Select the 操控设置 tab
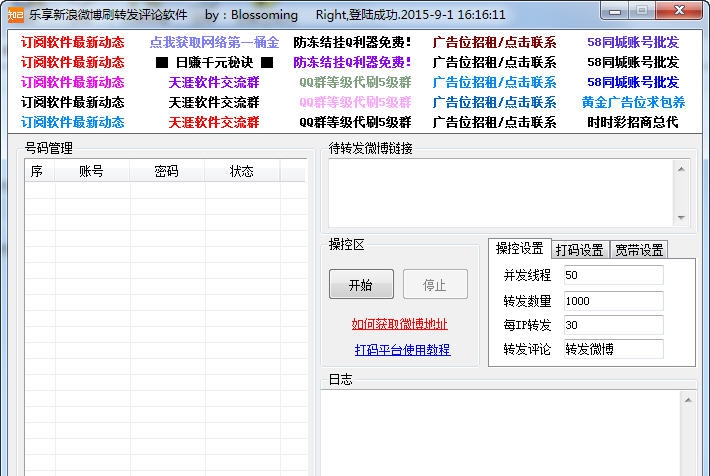This screenshot has height=476, width=710. (520, 249)
